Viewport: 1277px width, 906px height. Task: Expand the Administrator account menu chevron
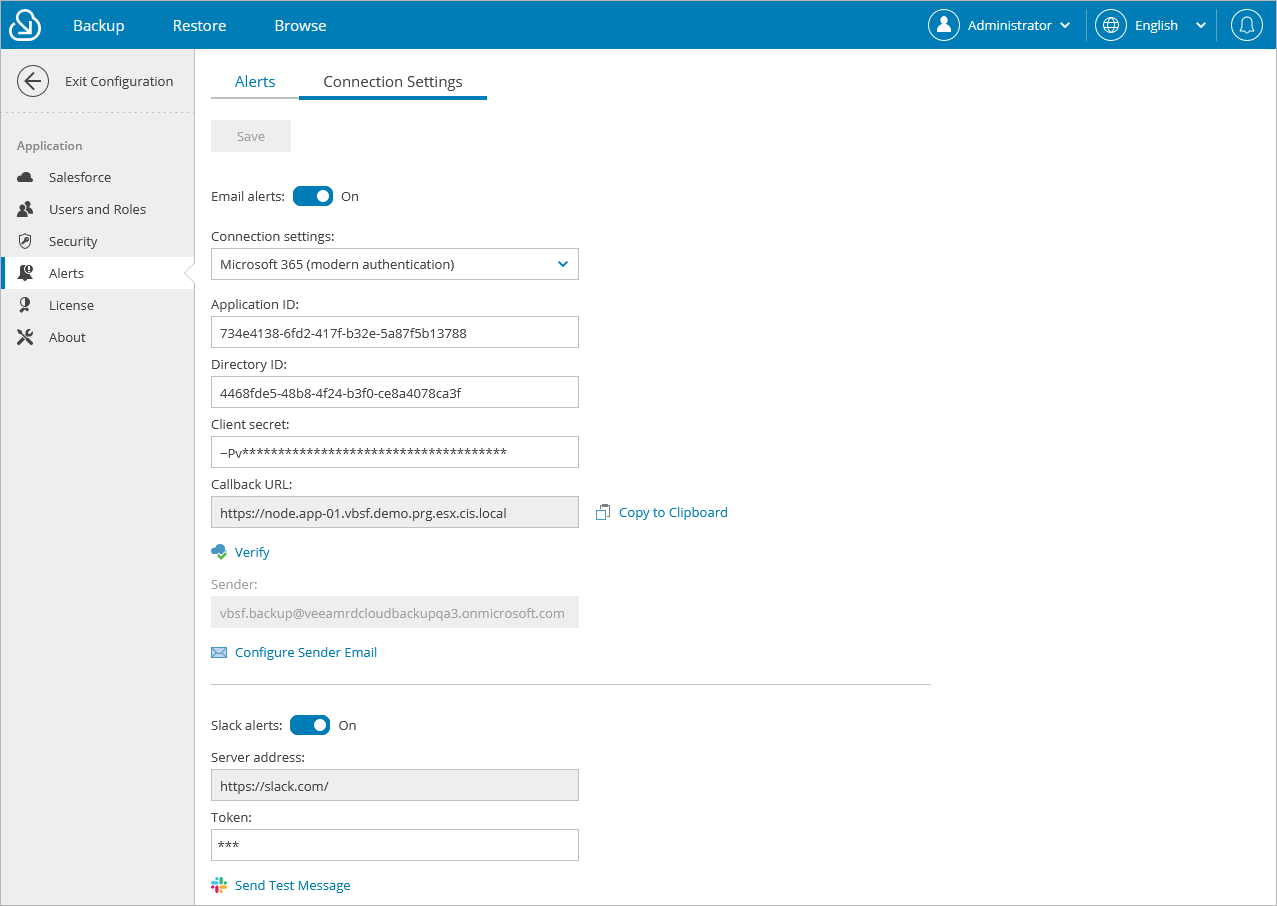1065,25
